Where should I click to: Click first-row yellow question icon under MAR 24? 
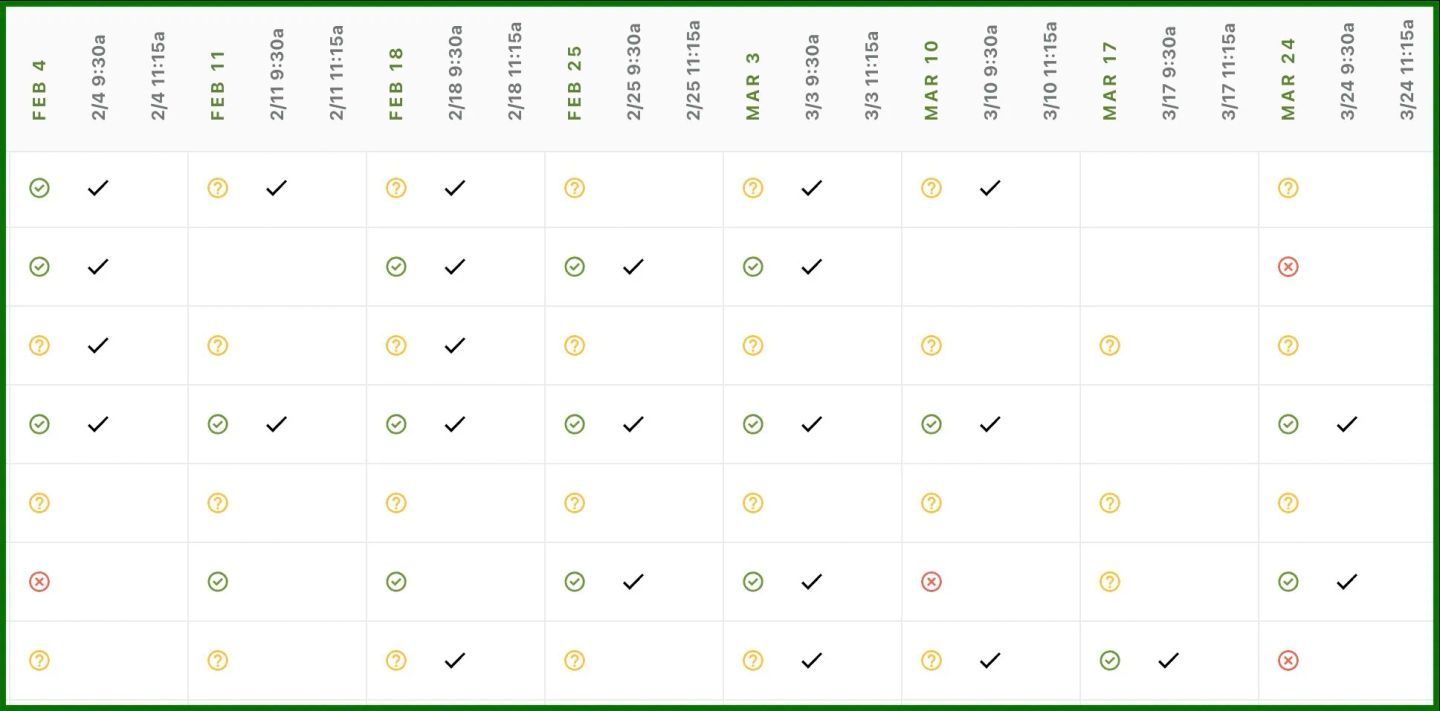coord(1288,187)
